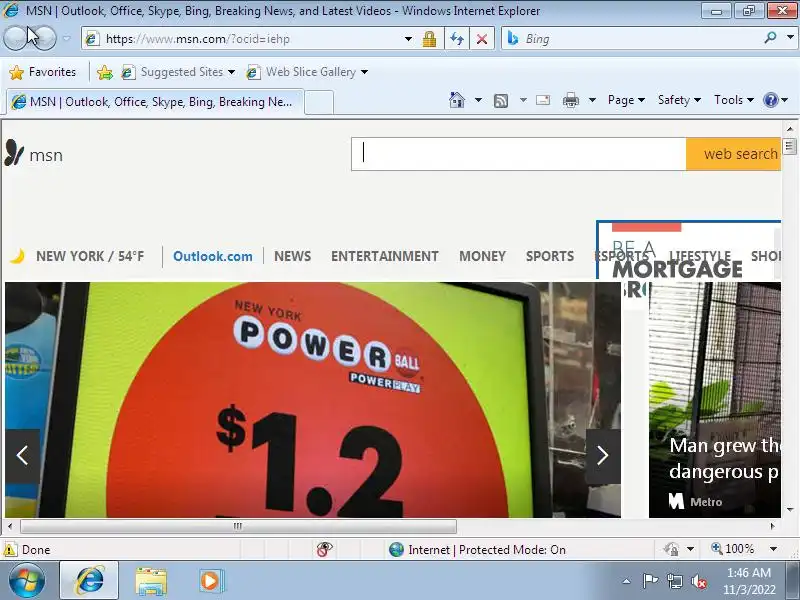Image resolution: width=800 pixels, height=600 pixels.
Task: Open the Powerball $1.2 headline image
Action: pos(313,400)
